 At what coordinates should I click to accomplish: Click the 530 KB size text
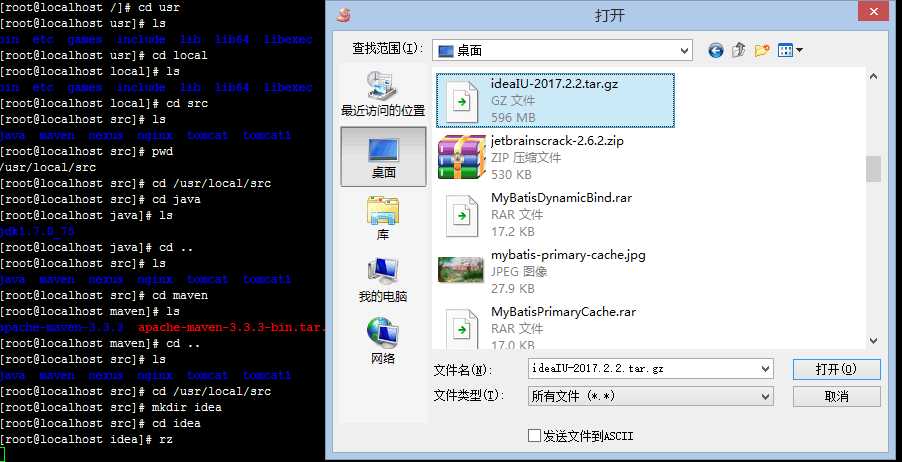tap(511, 174)
